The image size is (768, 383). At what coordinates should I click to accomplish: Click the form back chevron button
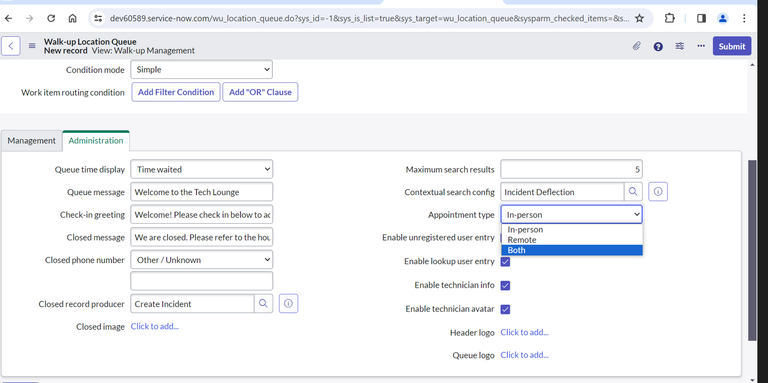pos(11,46)
